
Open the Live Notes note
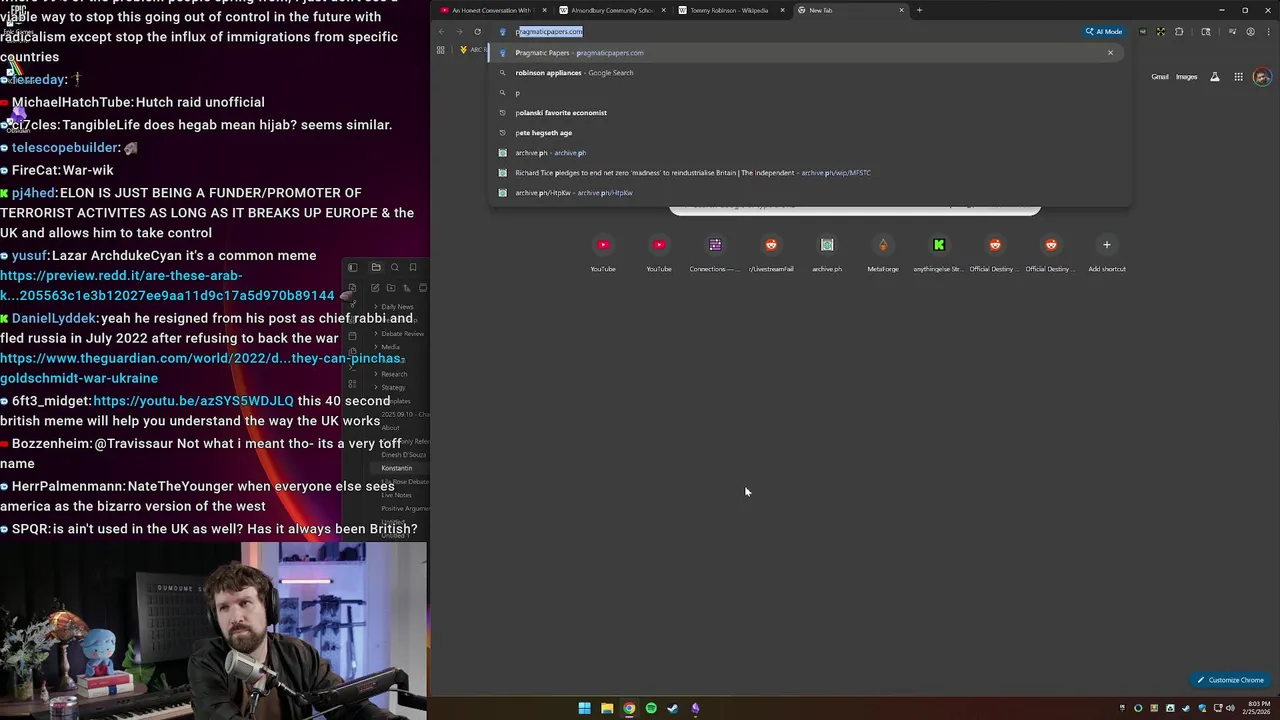click(396, 495)
